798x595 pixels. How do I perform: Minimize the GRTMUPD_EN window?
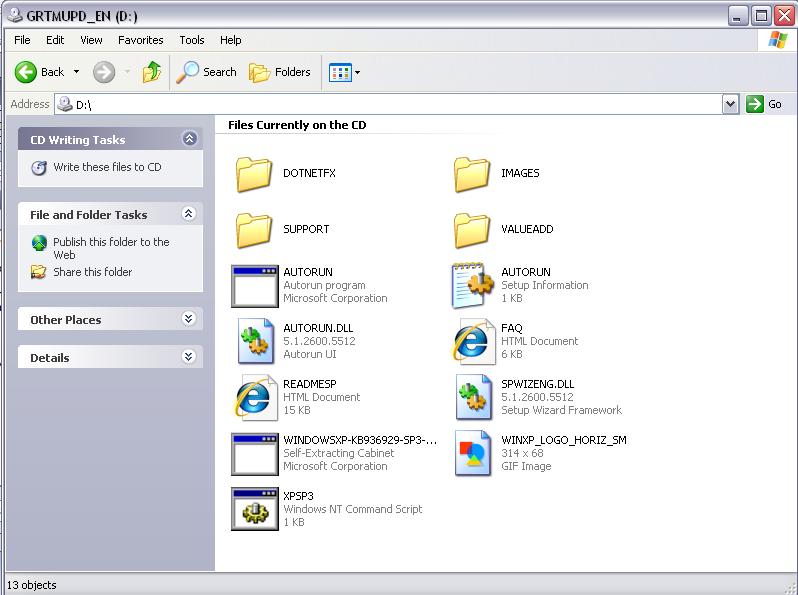click(737, 16)
